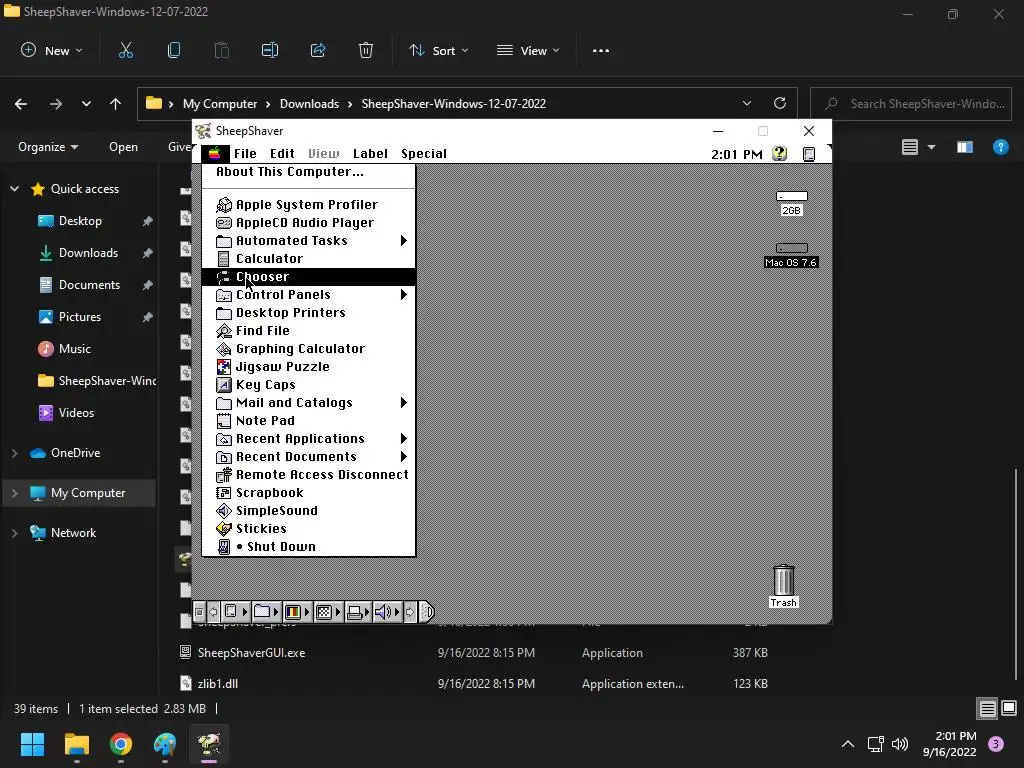Open the Apple menu icon in SheepShaver
Viewport: 1024px width, 768px height.
click(x=214, y=153)
